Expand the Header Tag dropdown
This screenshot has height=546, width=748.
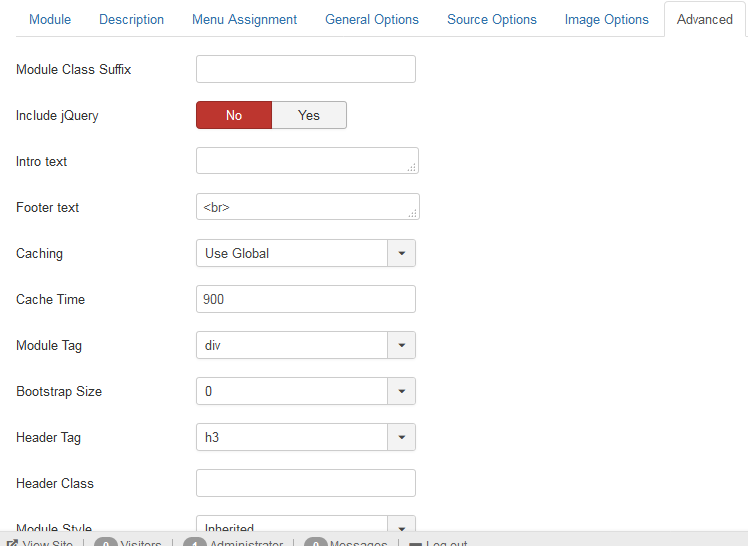click(306, 437)
